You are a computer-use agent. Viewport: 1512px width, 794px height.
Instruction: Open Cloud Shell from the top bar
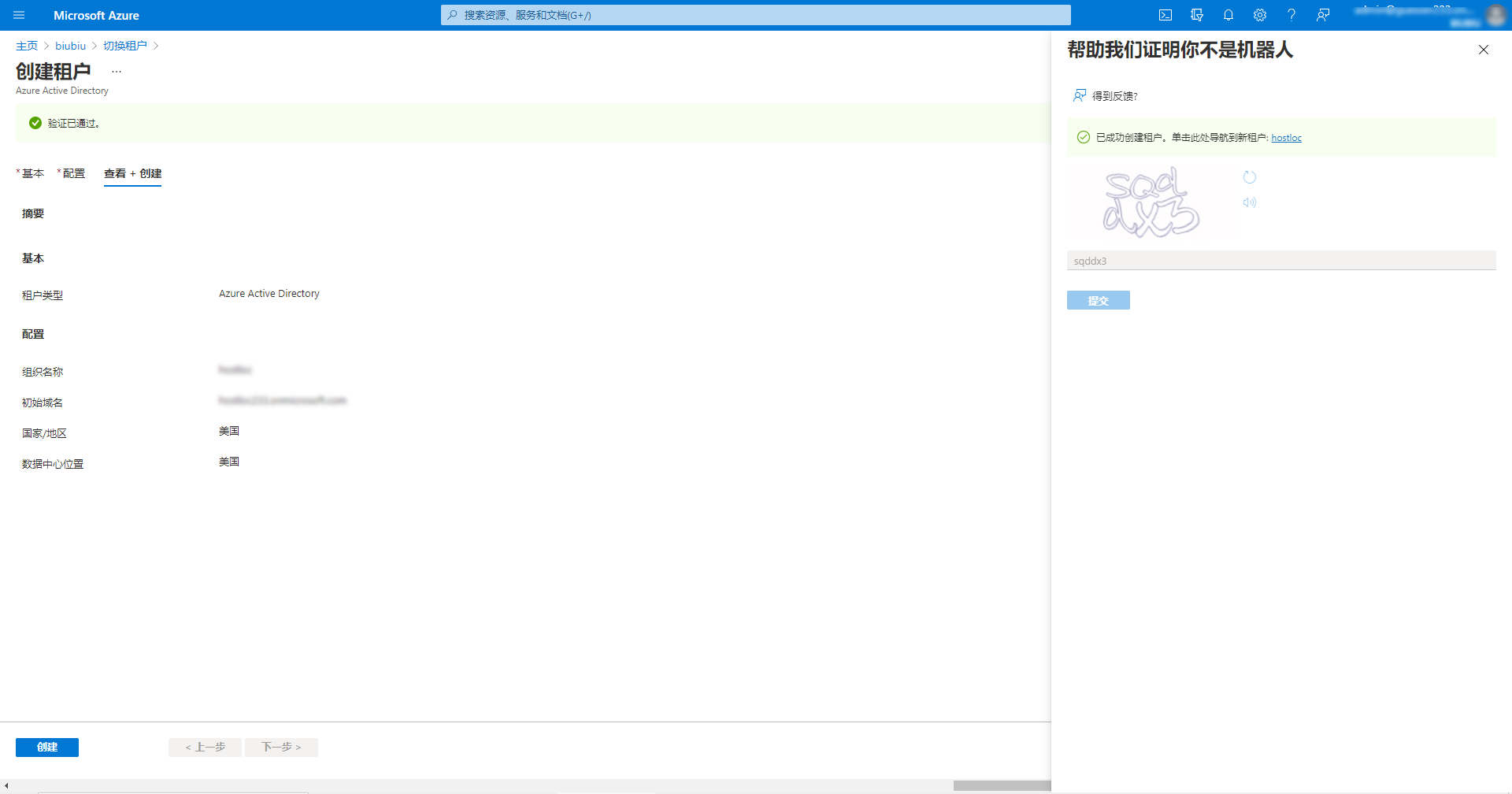pyautogui.click(x=1165, y=15)
